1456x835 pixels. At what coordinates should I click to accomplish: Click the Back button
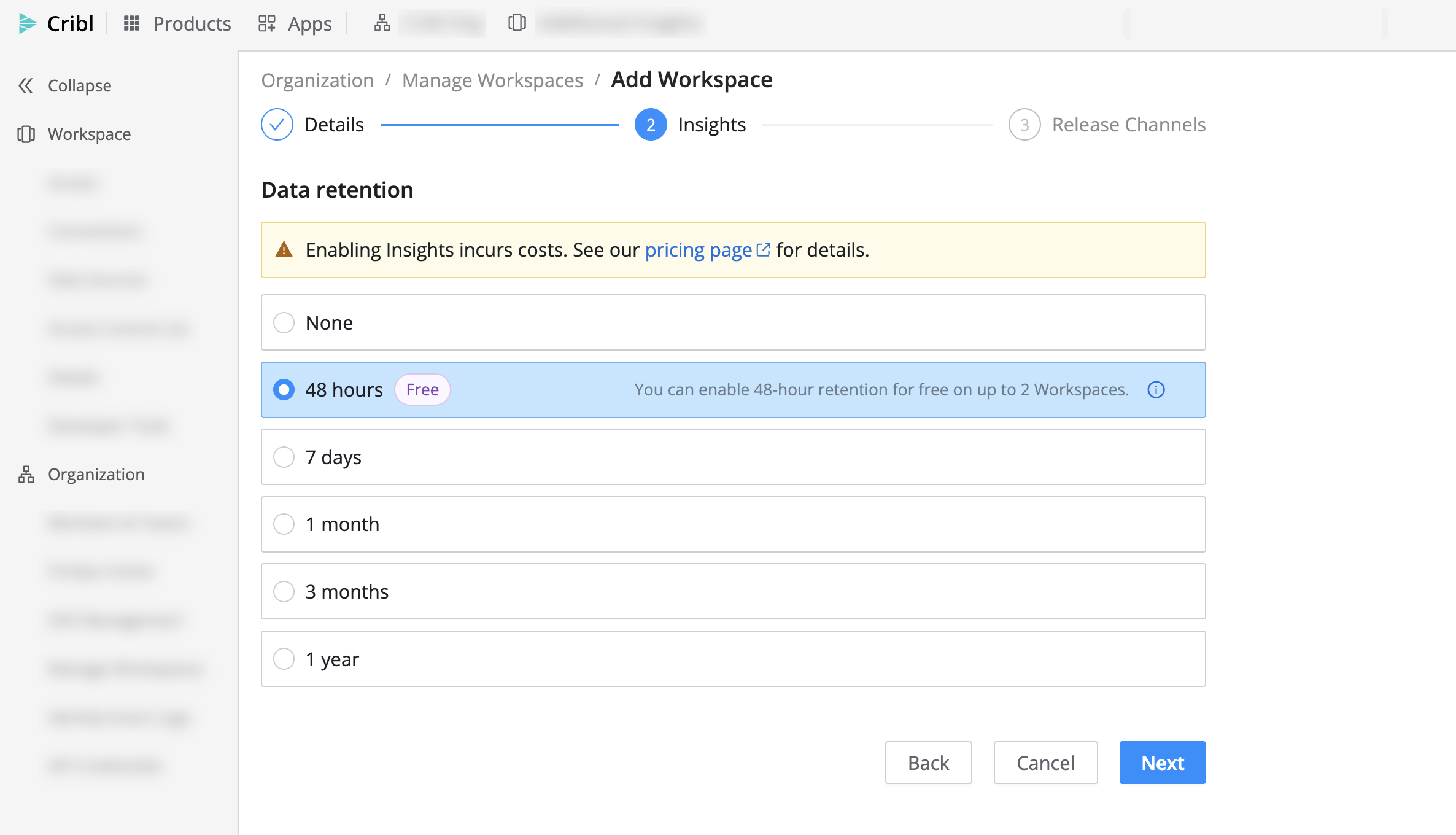(928, 763)
